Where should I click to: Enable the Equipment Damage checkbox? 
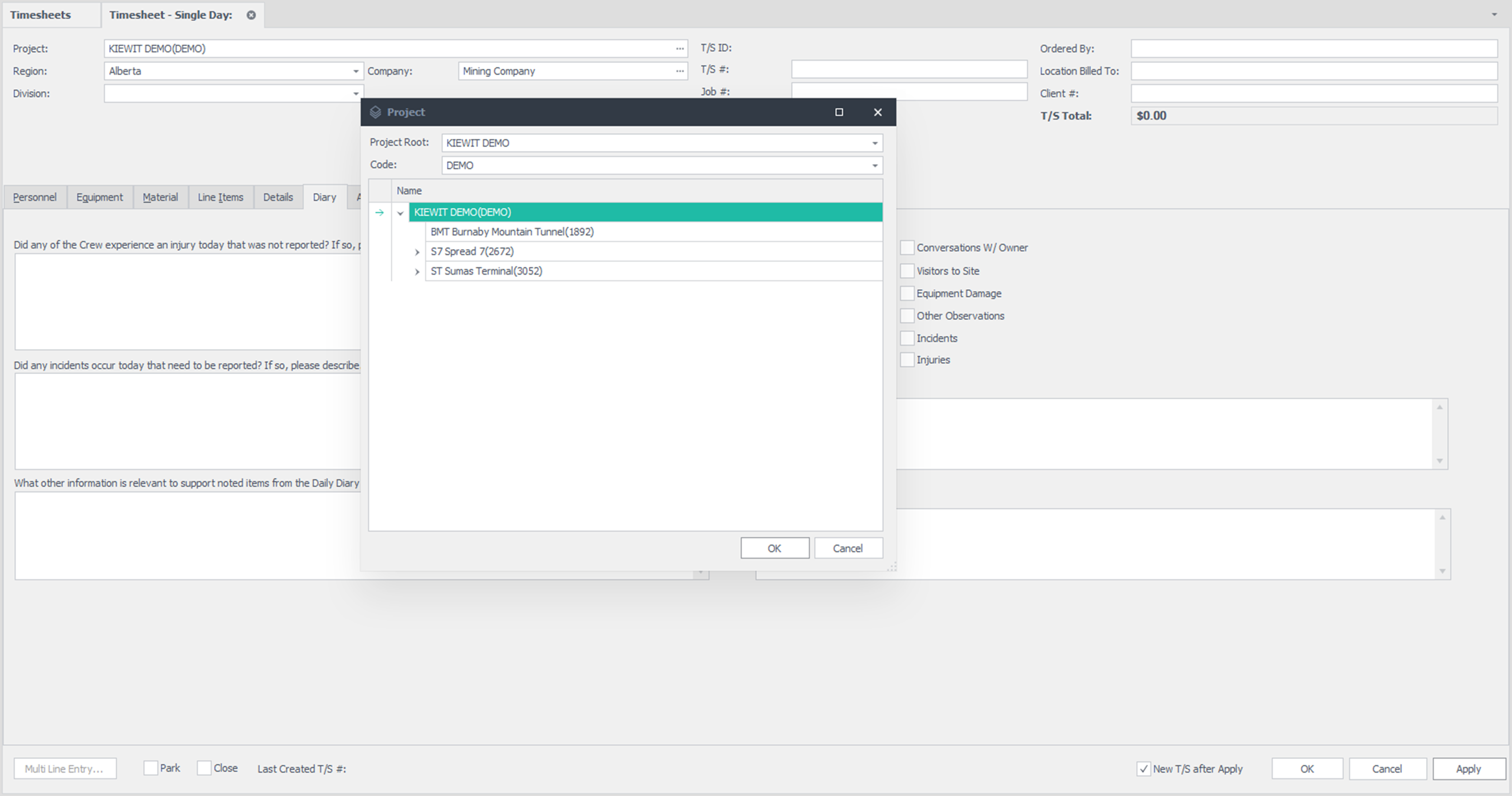[x=907, y=294]
